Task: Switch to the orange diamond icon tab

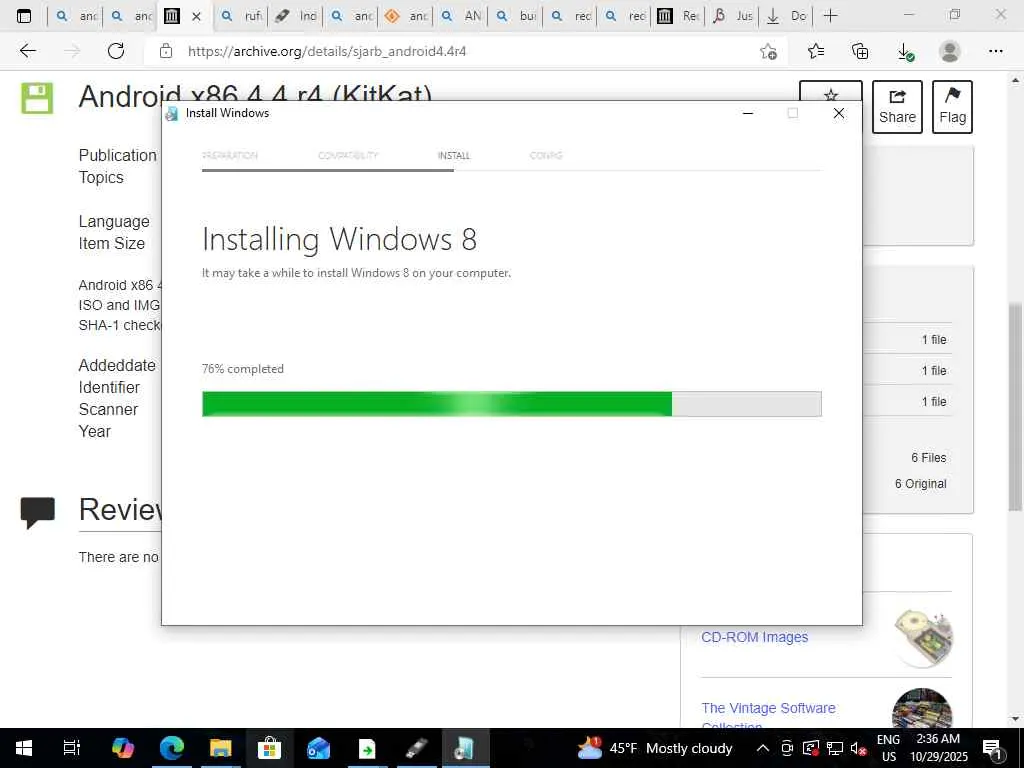Action: tap(406, 16)
